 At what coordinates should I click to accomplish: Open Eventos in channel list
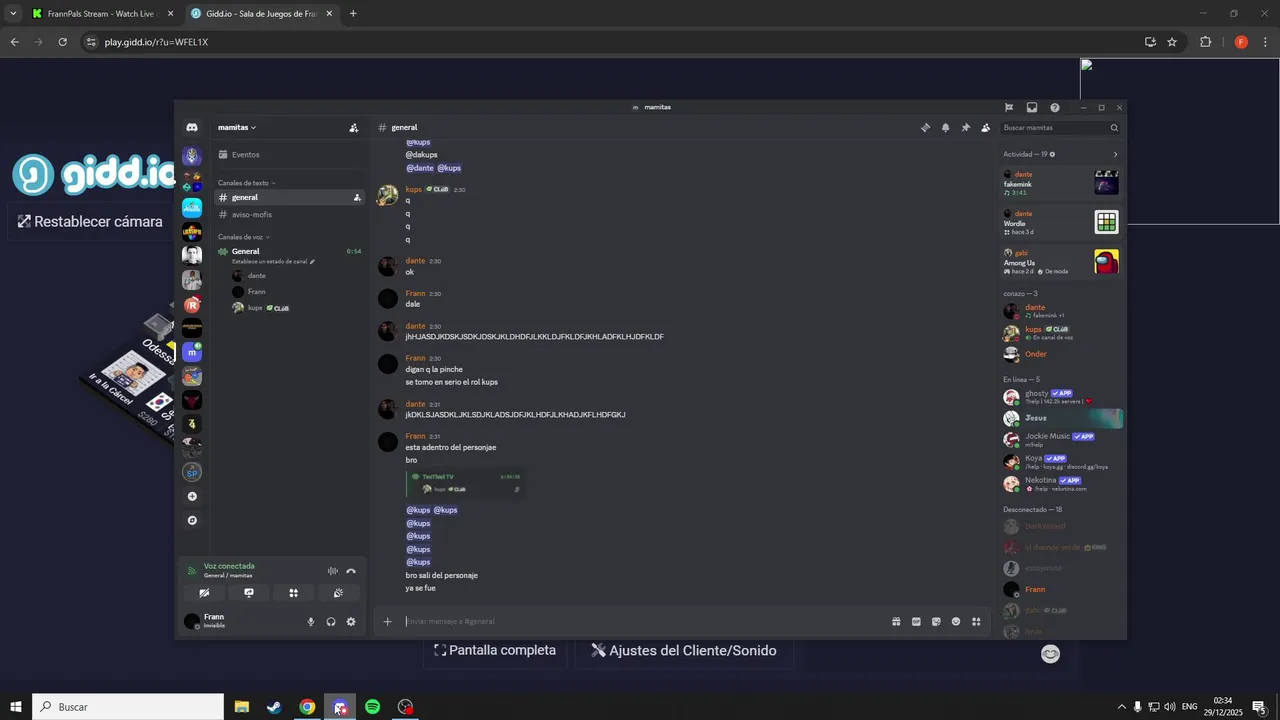(x=289, y=155)
